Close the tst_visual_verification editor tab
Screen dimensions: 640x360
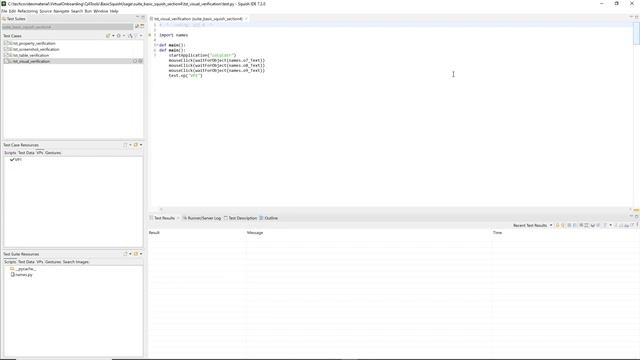click(246, 19)
